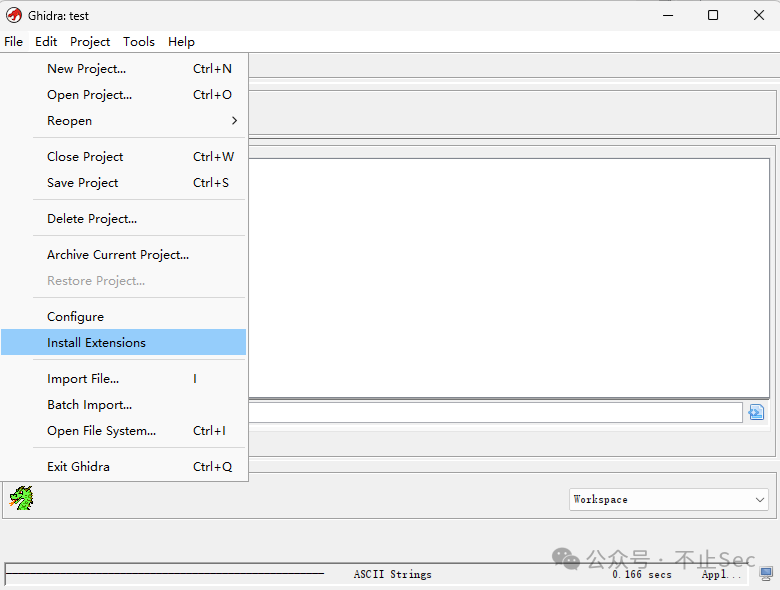
Task: Click the 0.166 secs status text
Action: pyautogui.click(x=642, y=575)
